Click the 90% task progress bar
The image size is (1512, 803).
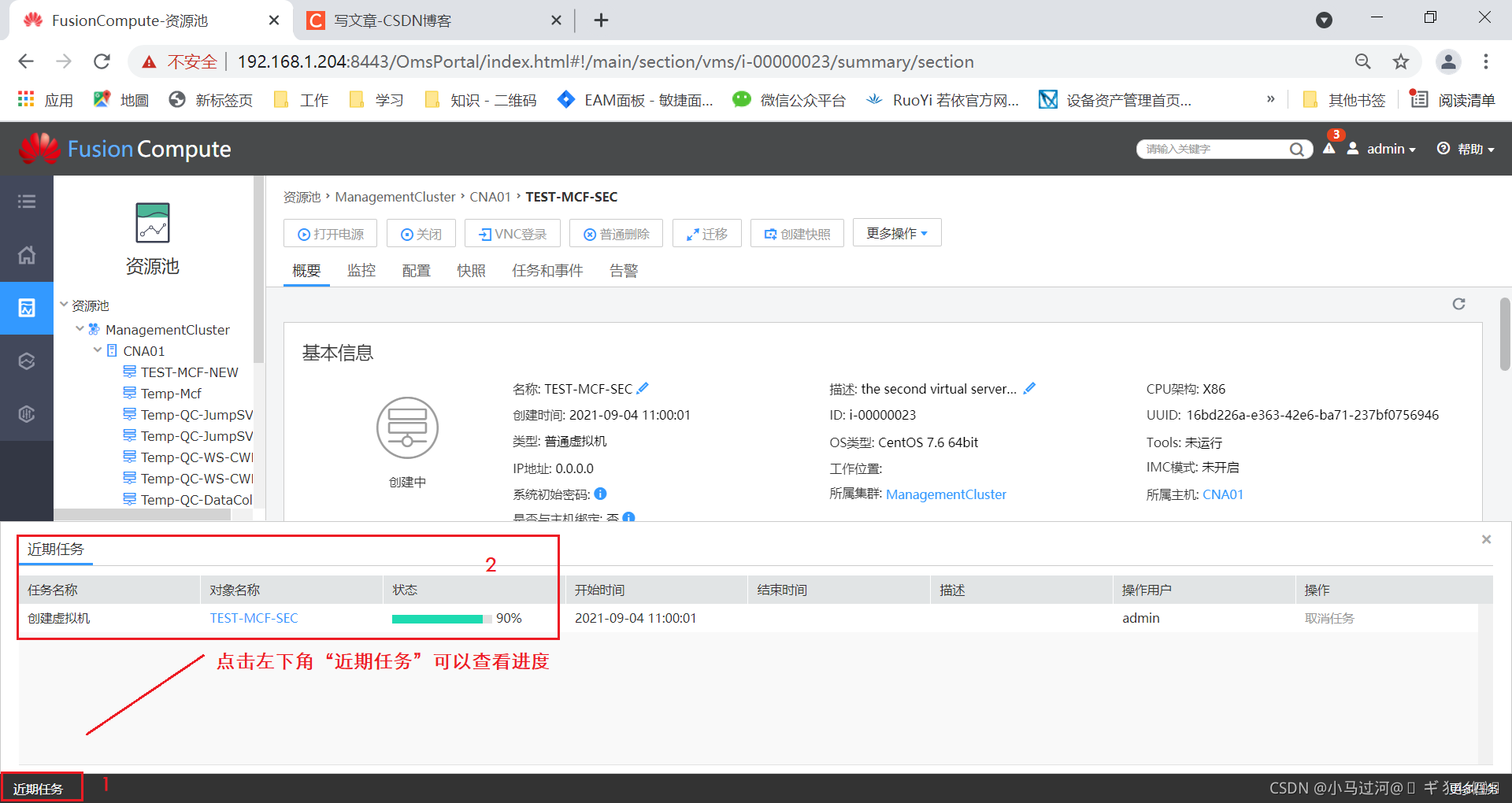tap(438, 618)
